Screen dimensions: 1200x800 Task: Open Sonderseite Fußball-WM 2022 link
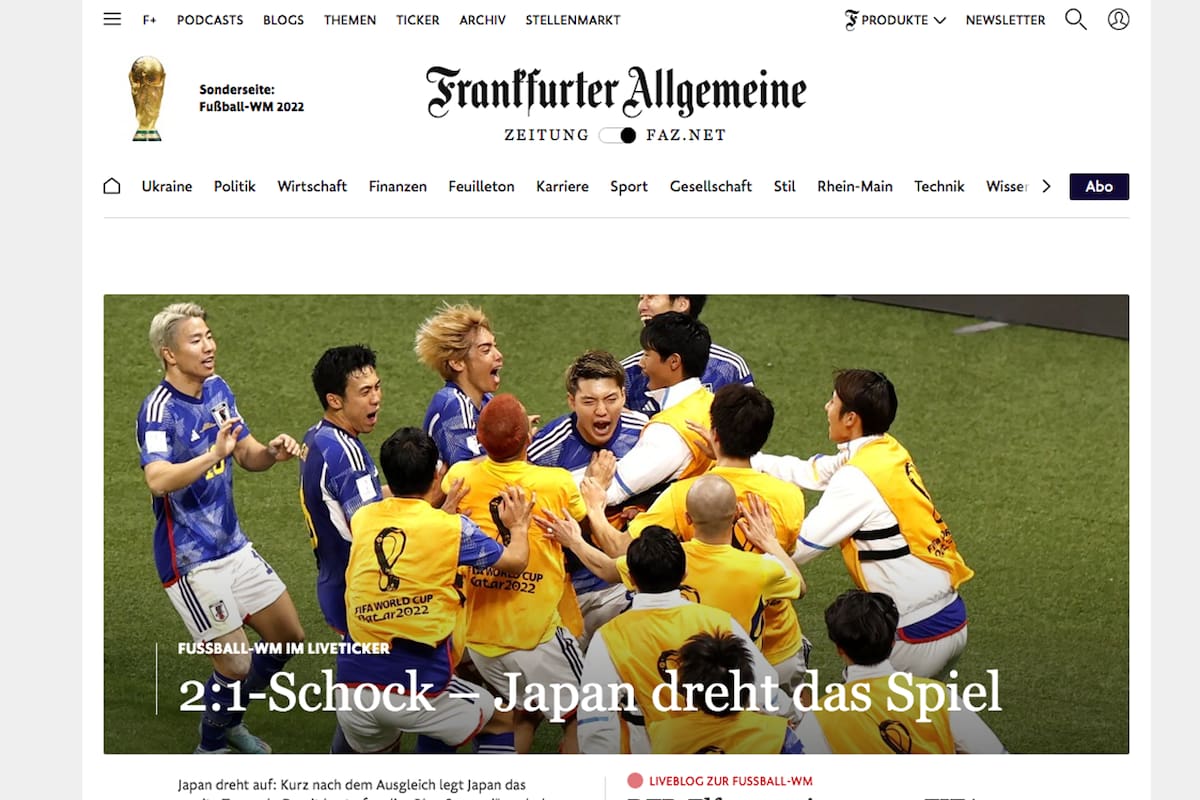click(x=251, y=98)
